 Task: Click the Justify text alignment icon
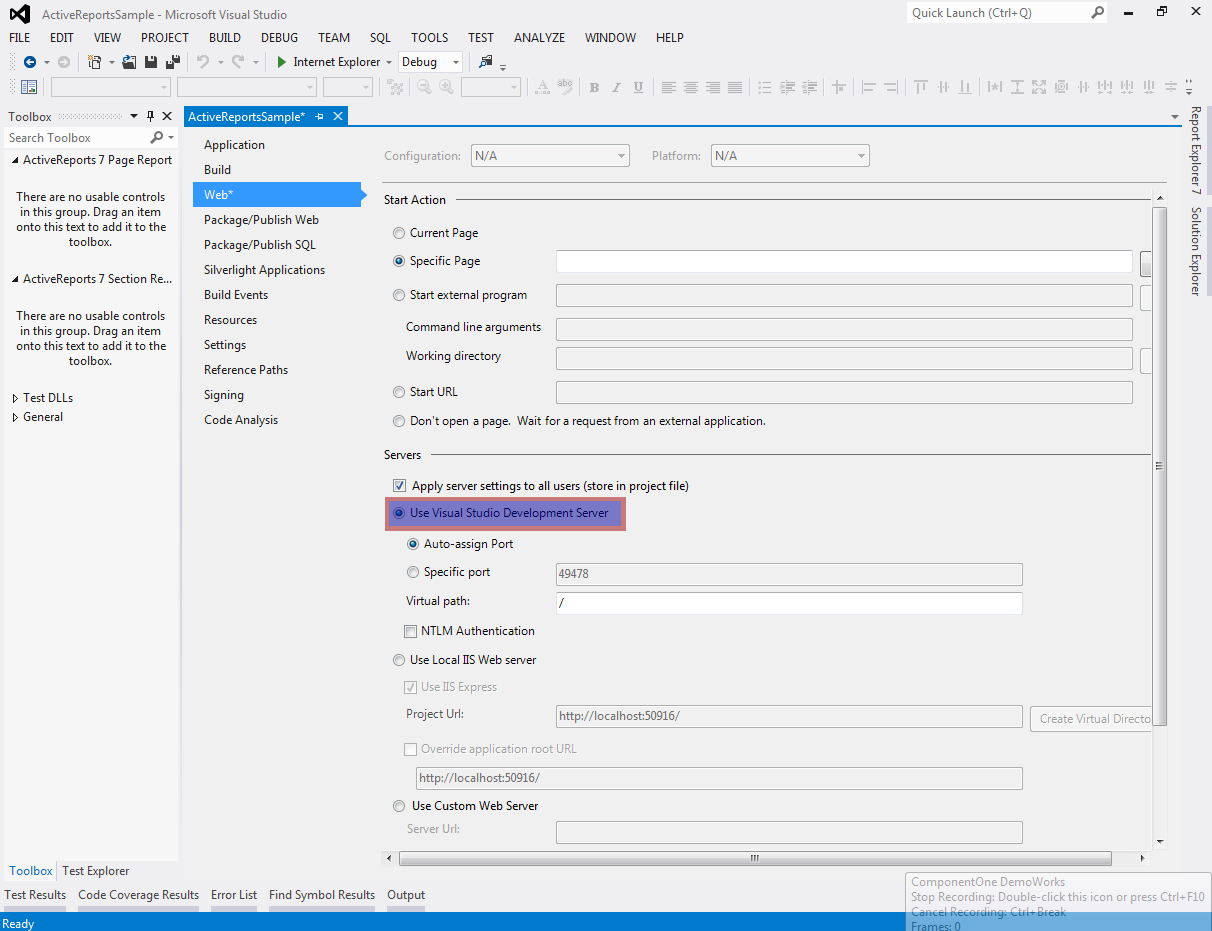tap(735, 87)
